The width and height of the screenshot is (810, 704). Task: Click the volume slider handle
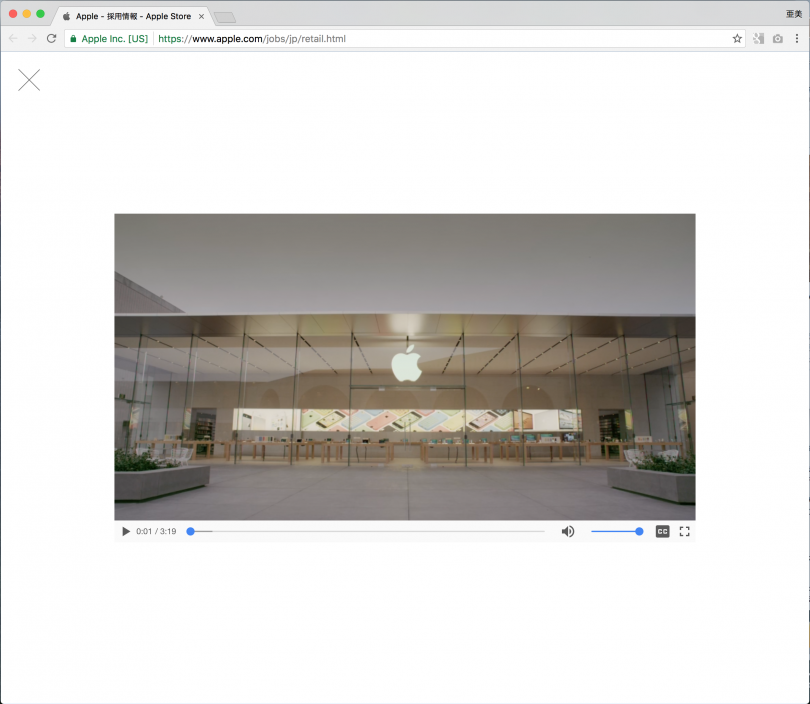click(x=639, y=531)
